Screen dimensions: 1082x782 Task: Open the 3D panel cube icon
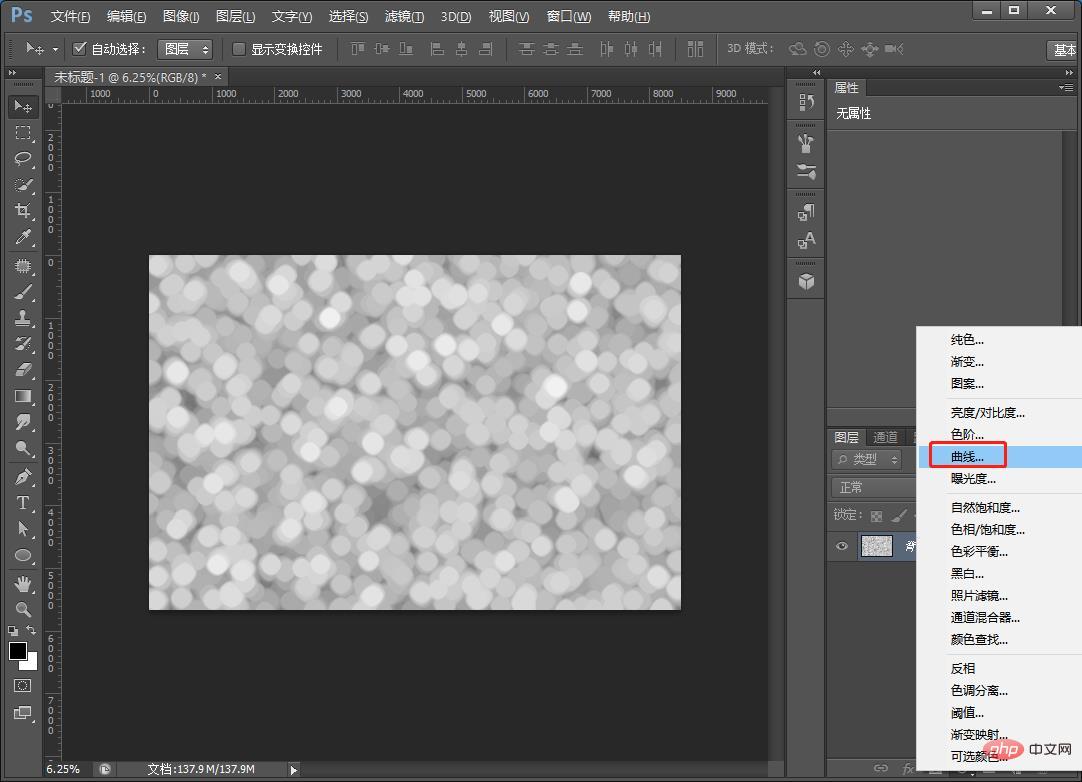[x=806, y=282]
